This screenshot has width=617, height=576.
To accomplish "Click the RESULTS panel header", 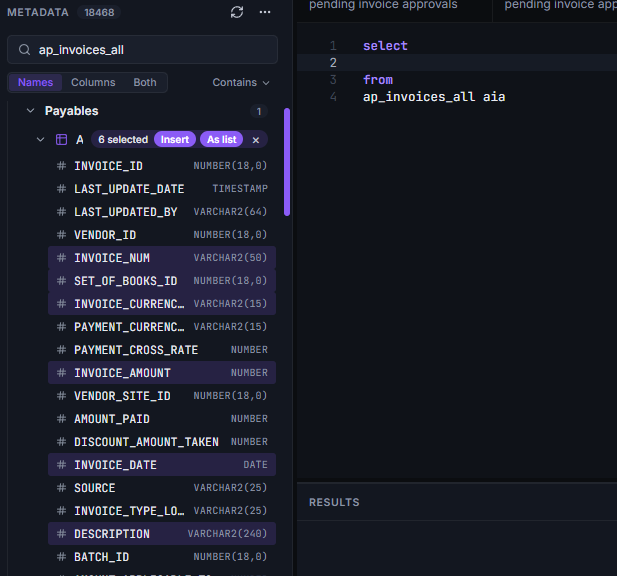I will coord(334,502).
